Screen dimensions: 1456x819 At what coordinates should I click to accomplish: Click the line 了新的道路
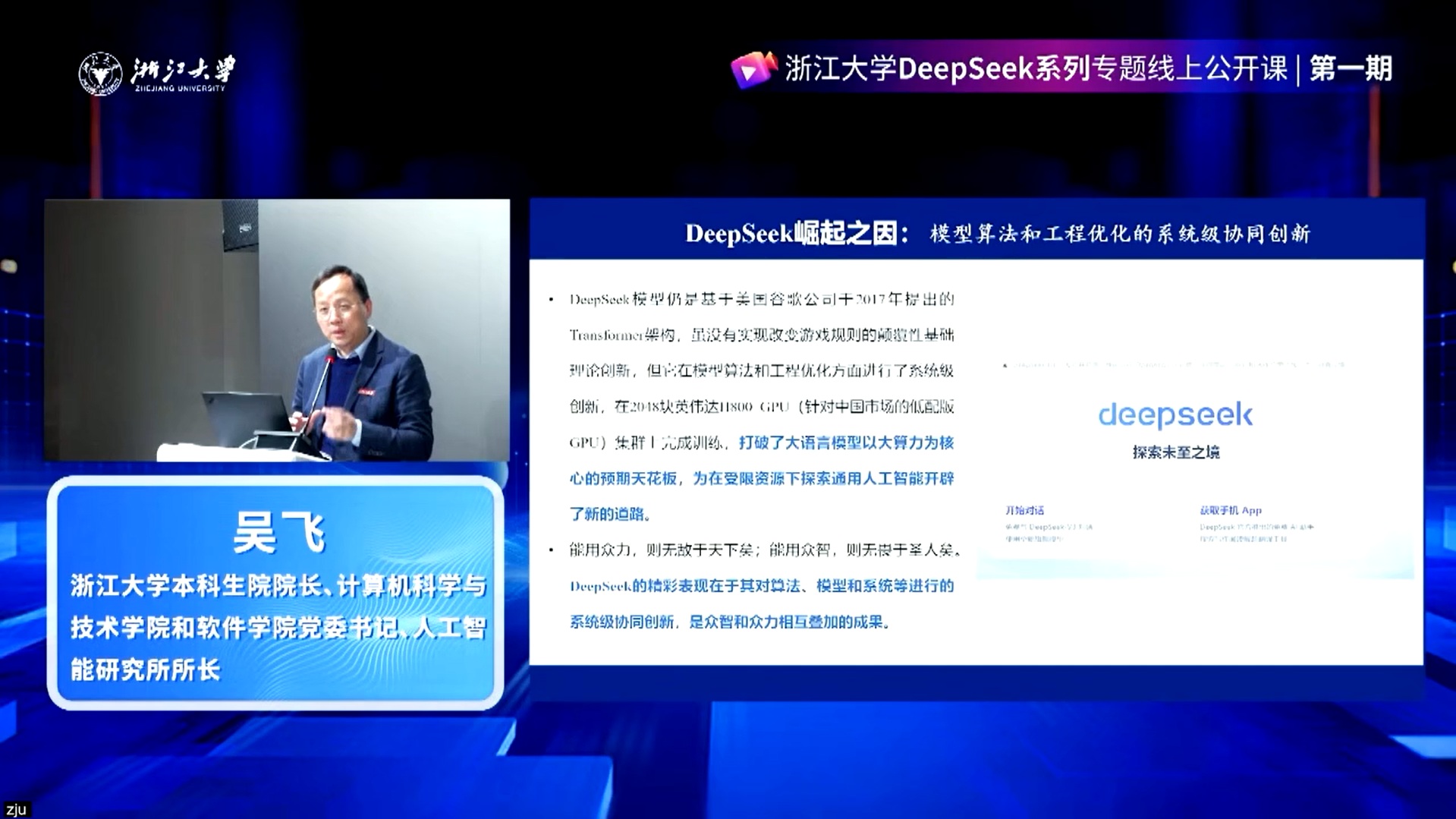click(610, 514)
